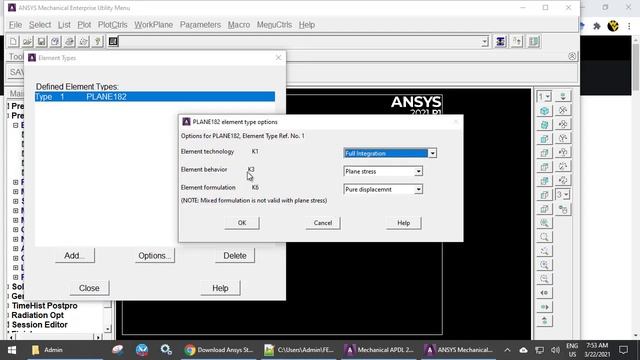This screenshot has height=360, width=640.
Task: Select TimeHist Postpro in Main Menu
Action: click(44, 306)
